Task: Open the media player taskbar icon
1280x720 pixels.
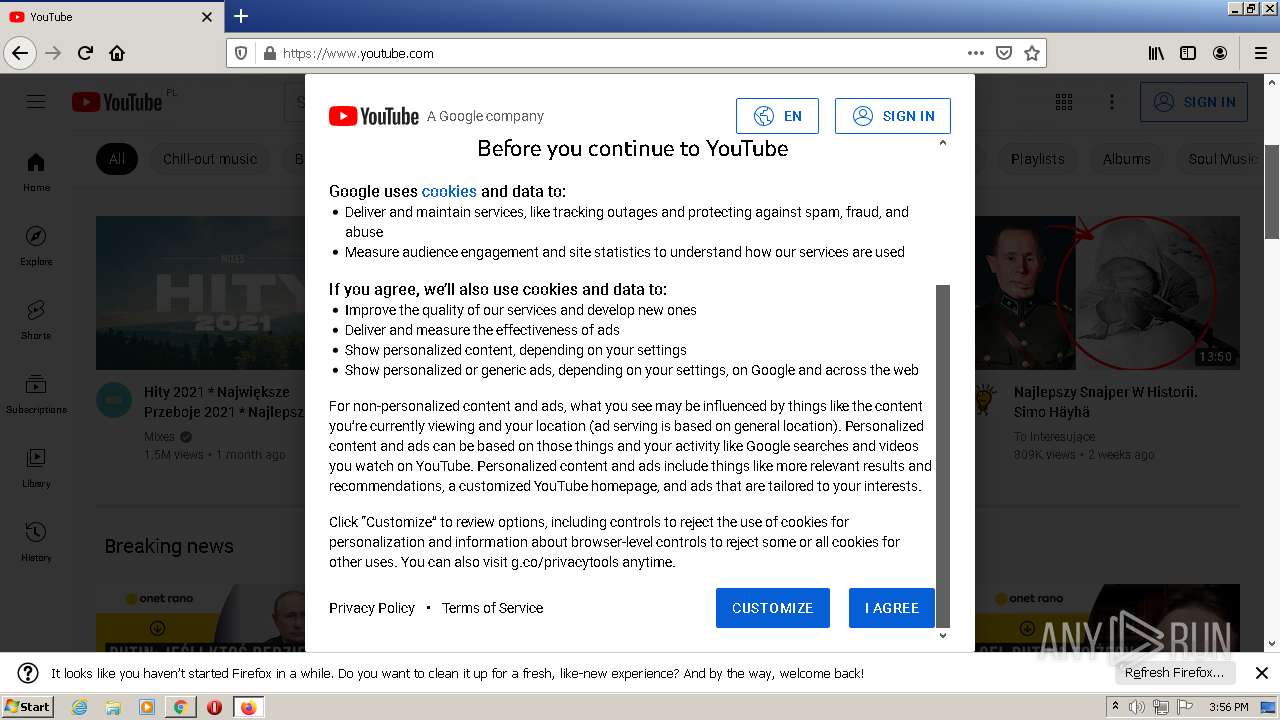Action: pyautogui.click(x=147, y=707)
